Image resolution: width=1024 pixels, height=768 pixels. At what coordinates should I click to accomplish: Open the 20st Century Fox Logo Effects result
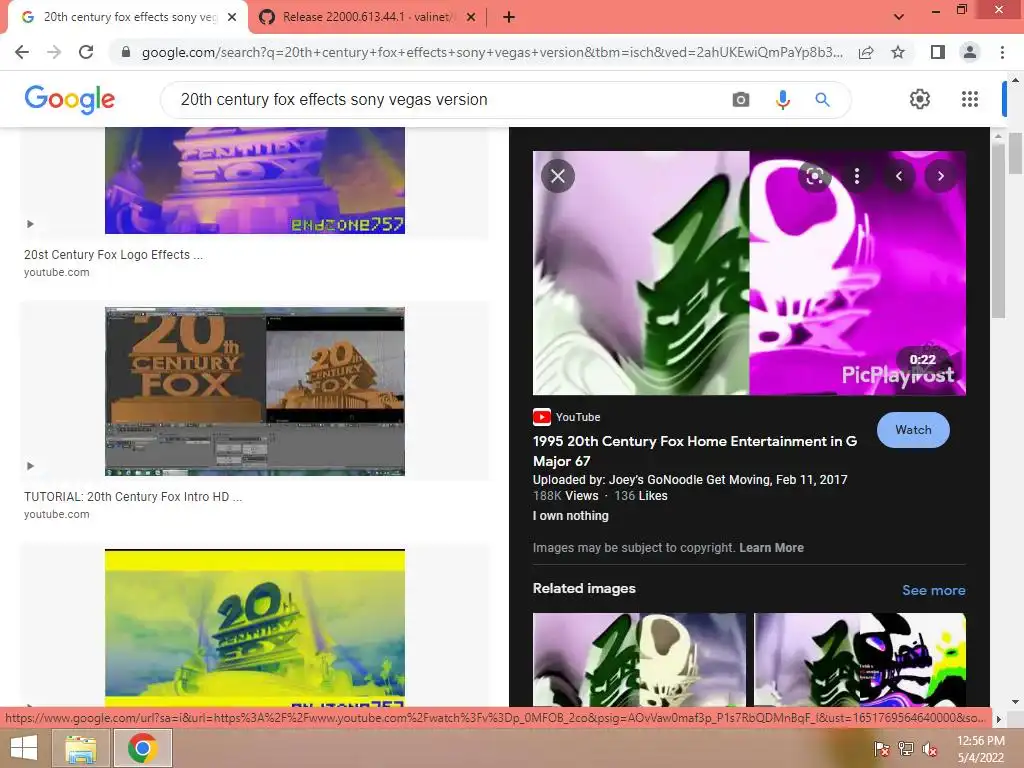click(113, 255)
